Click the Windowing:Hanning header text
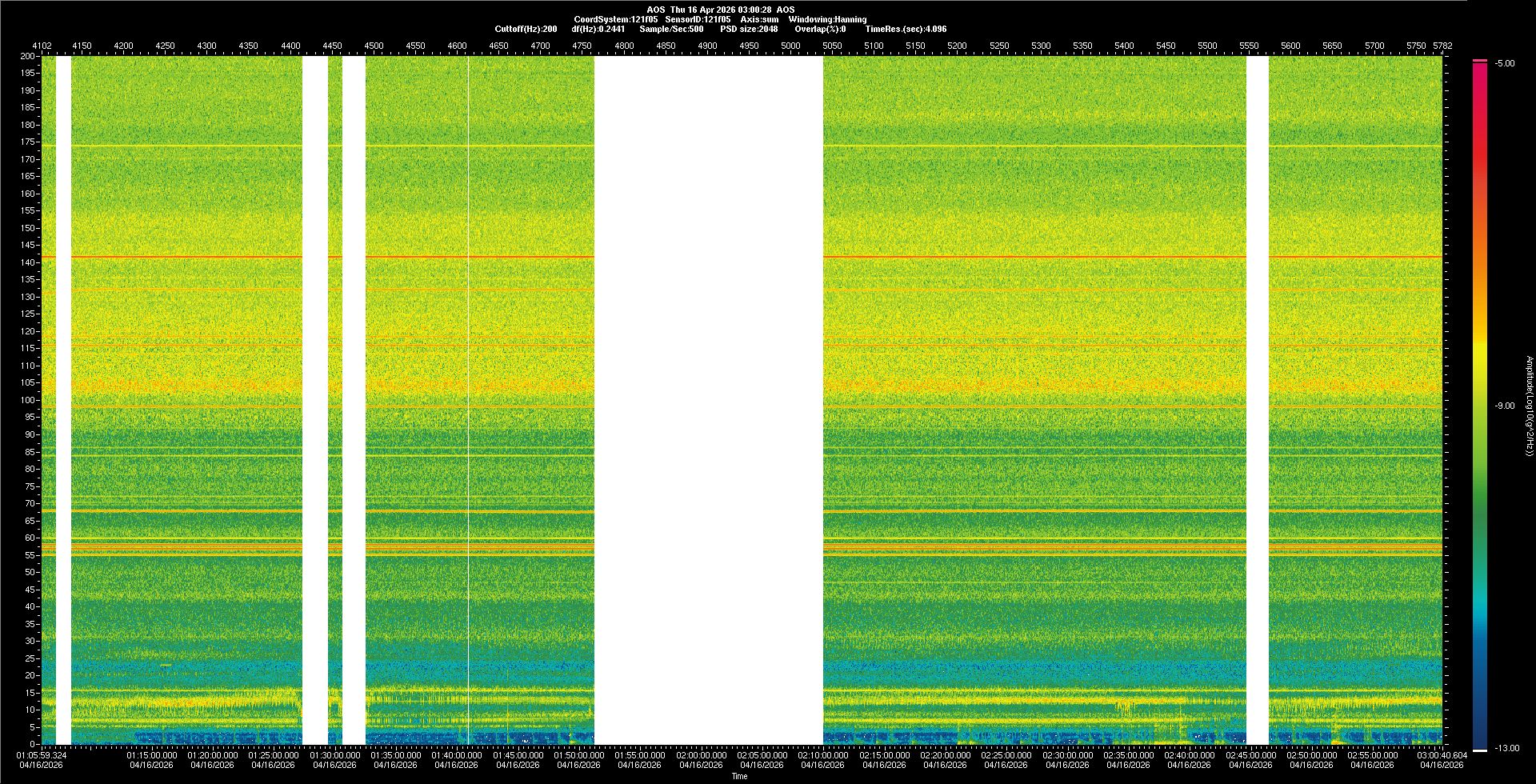 coord(827,19)
